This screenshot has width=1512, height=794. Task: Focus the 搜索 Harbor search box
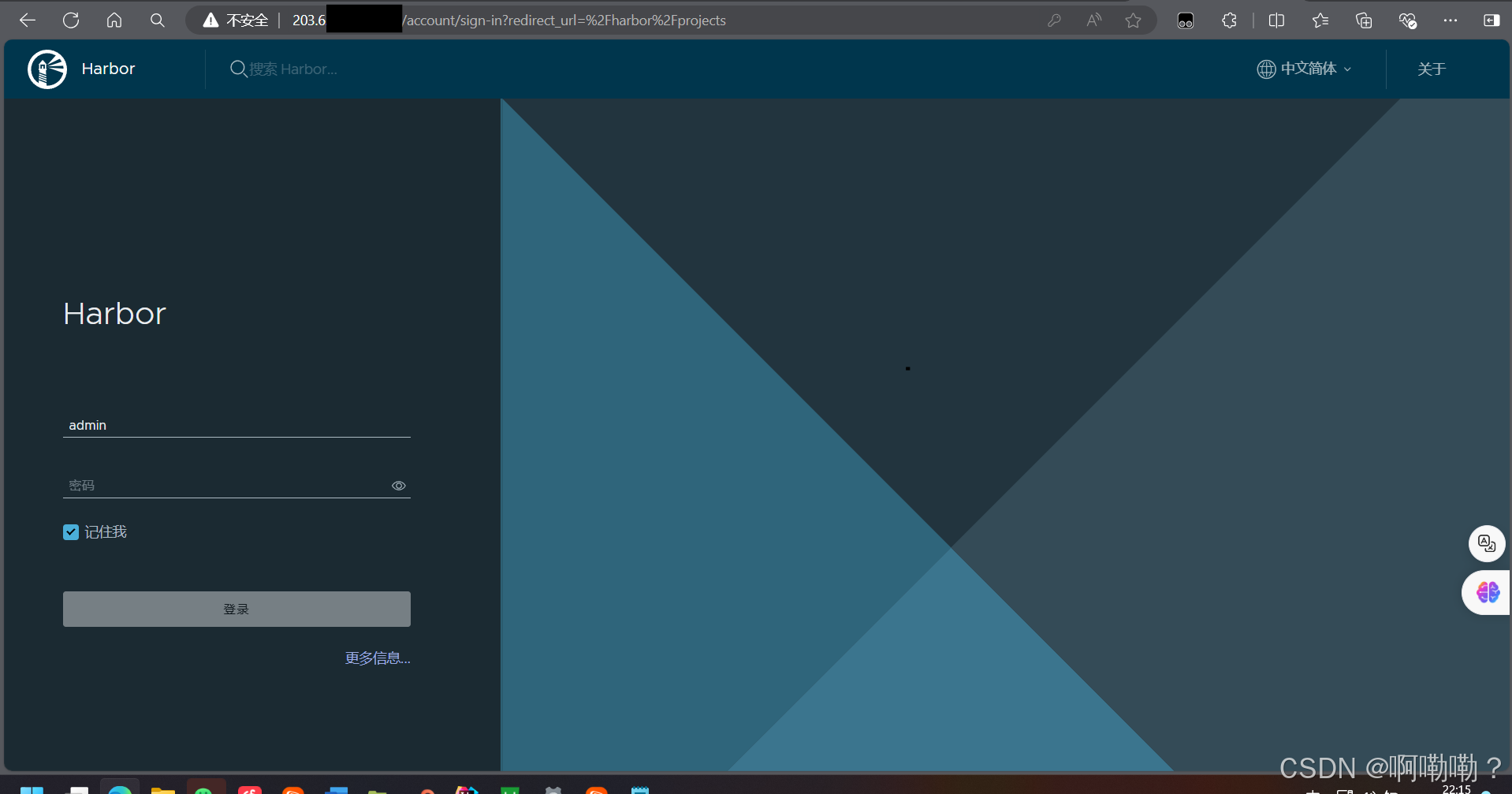[x=293, y=69]
